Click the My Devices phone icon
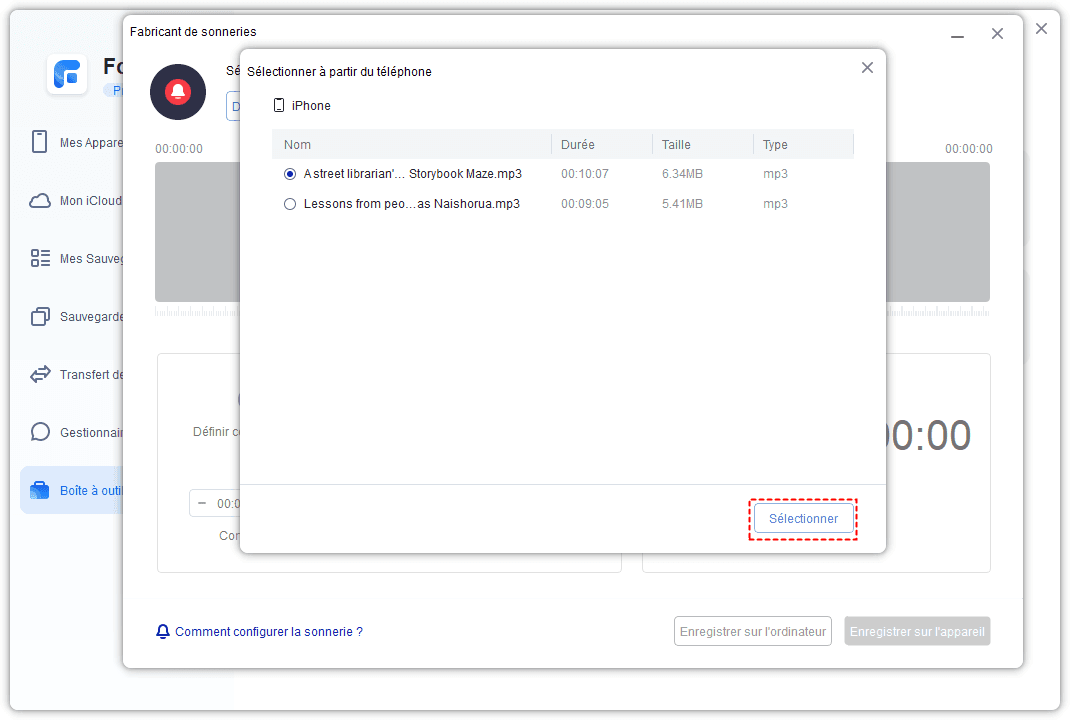The width and height of the screenshot is (1070, 720). (x=40, y=142)
